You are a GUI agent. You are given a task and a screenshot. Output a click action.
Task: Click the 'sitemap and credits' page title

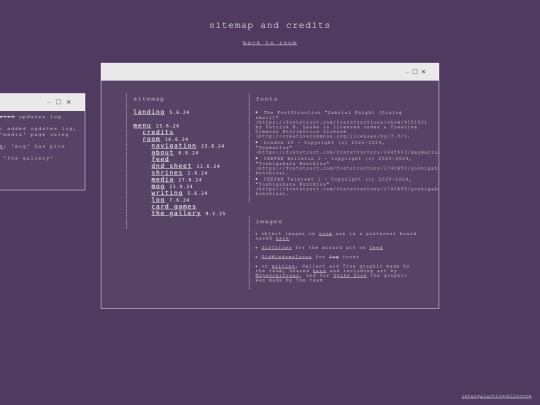[270, 25]
